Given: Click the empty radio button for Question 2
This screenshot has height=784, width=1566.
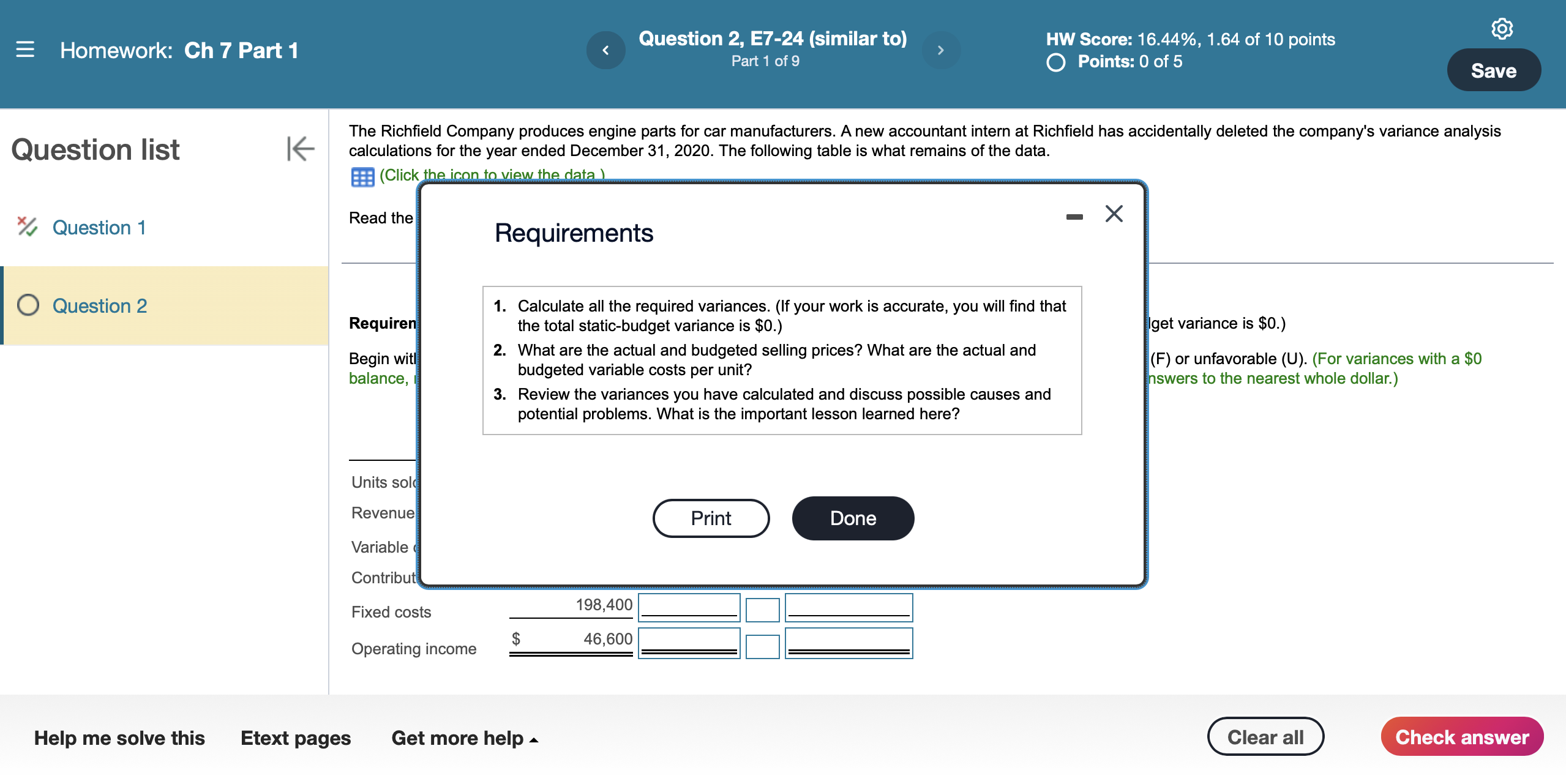Looking at the screenshot, I should (23, 304).
